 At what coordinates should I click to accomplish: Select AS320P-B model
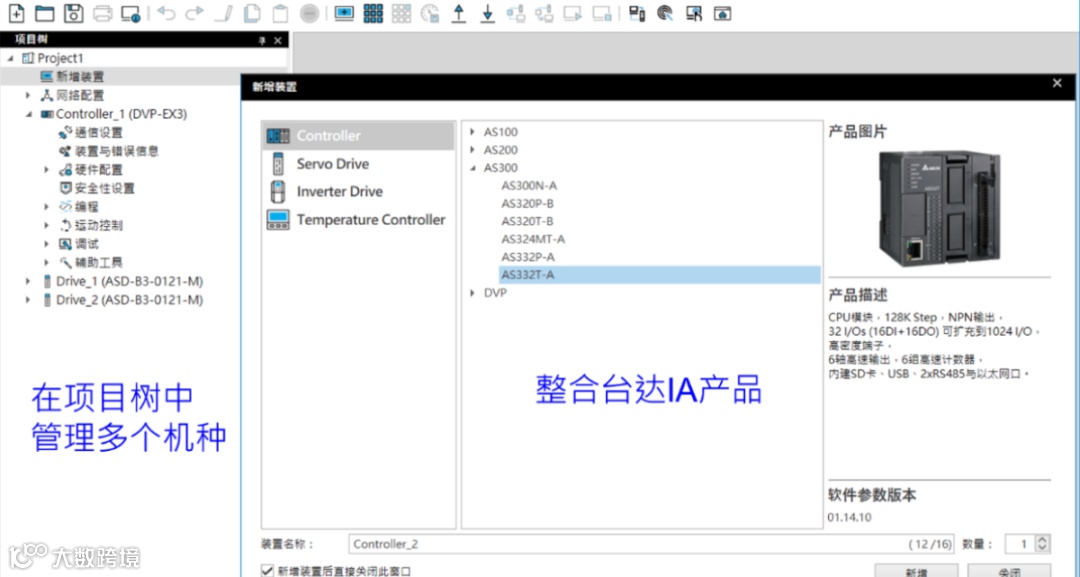click(x=528, y=203)
